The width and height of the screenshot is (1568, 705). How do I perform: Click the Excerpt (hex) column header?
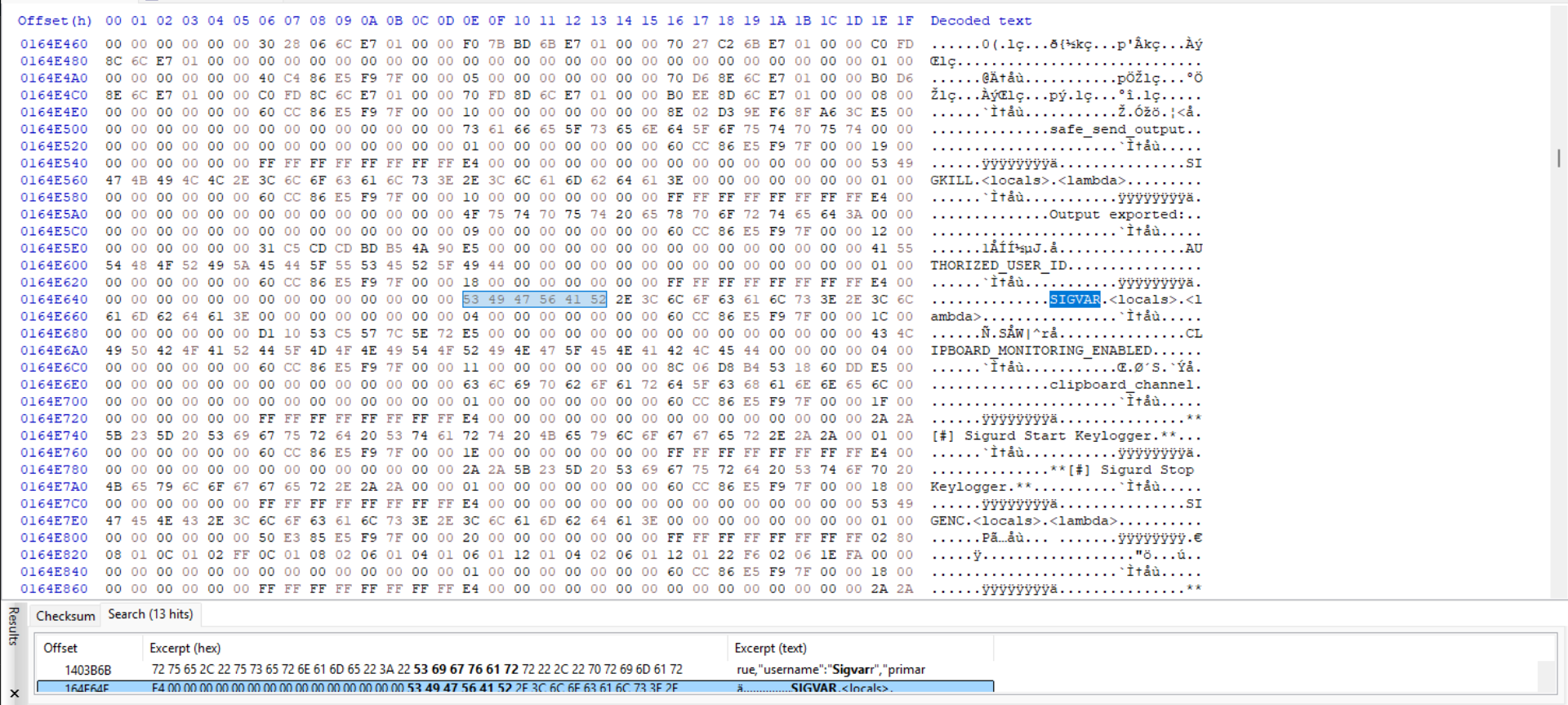pos(185,648)
